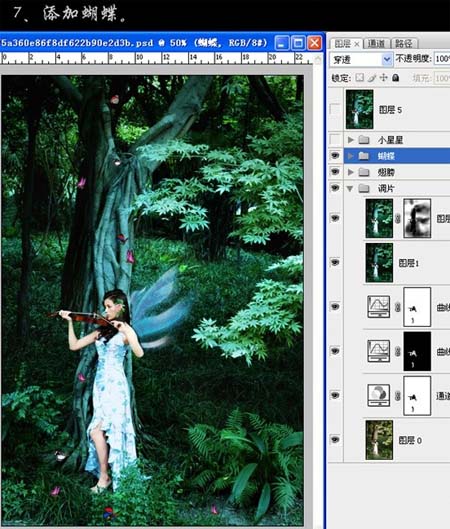The width and height of the screenshot is (450, 529).
Task: Select the upper curves adjustment layer icon
Action: [378, 307]
